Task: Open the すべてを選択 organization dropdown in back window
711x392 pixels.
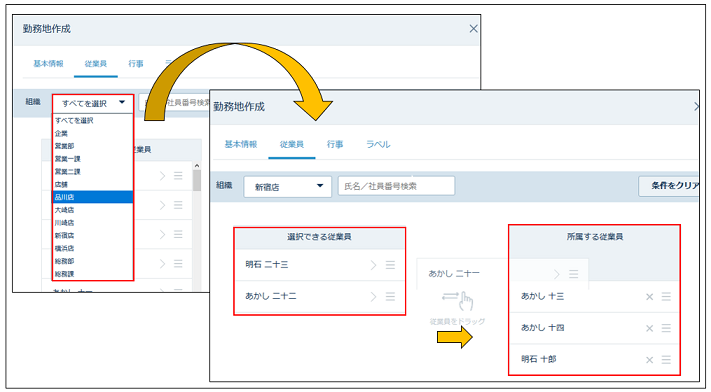Action: [x=93, y=103]
